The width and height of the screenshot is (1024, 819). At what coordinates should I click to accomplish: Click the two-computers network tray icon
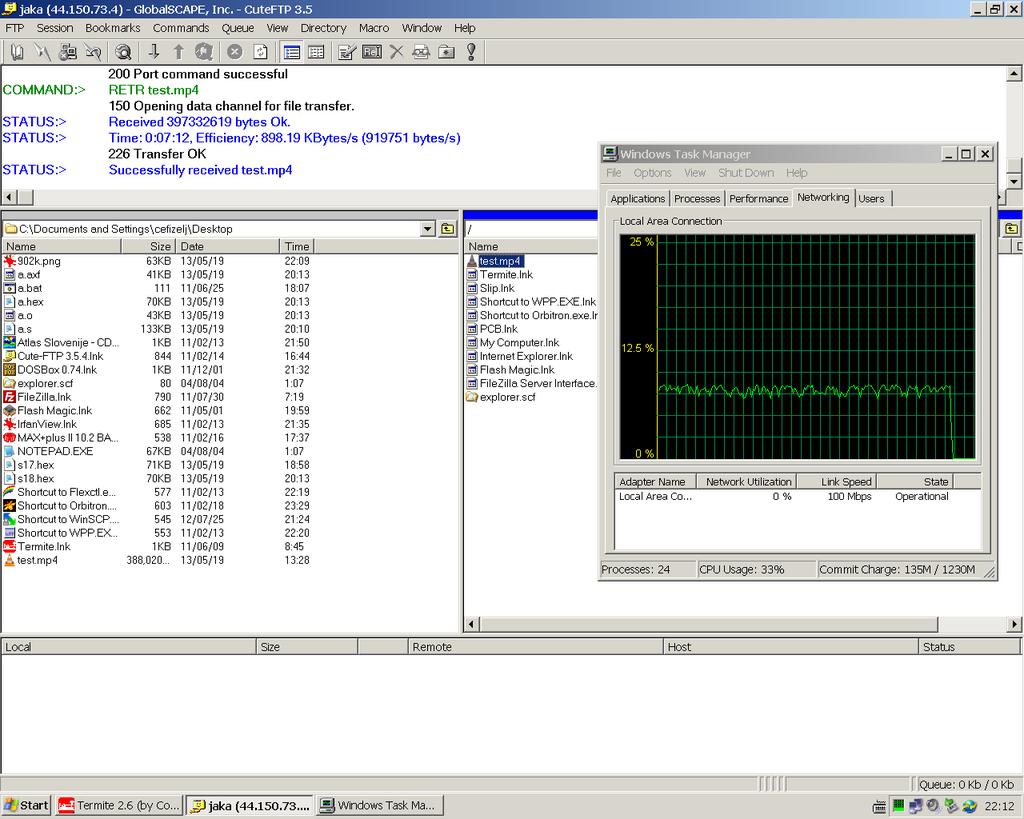pyautogui.click(x=916, y=806)
